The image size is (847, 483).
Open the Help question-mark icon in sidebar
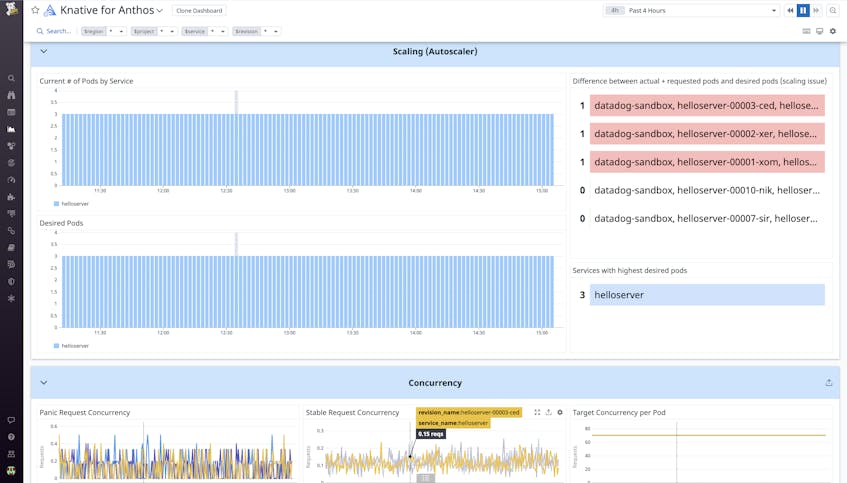(x=11, y=437)
